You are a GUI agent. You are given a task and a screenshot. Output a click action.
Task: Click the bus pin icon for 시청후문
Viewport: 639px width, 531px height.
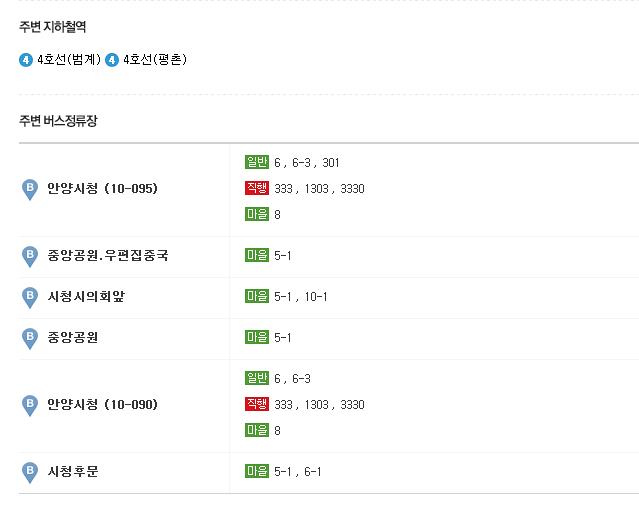tap(30, 473)
